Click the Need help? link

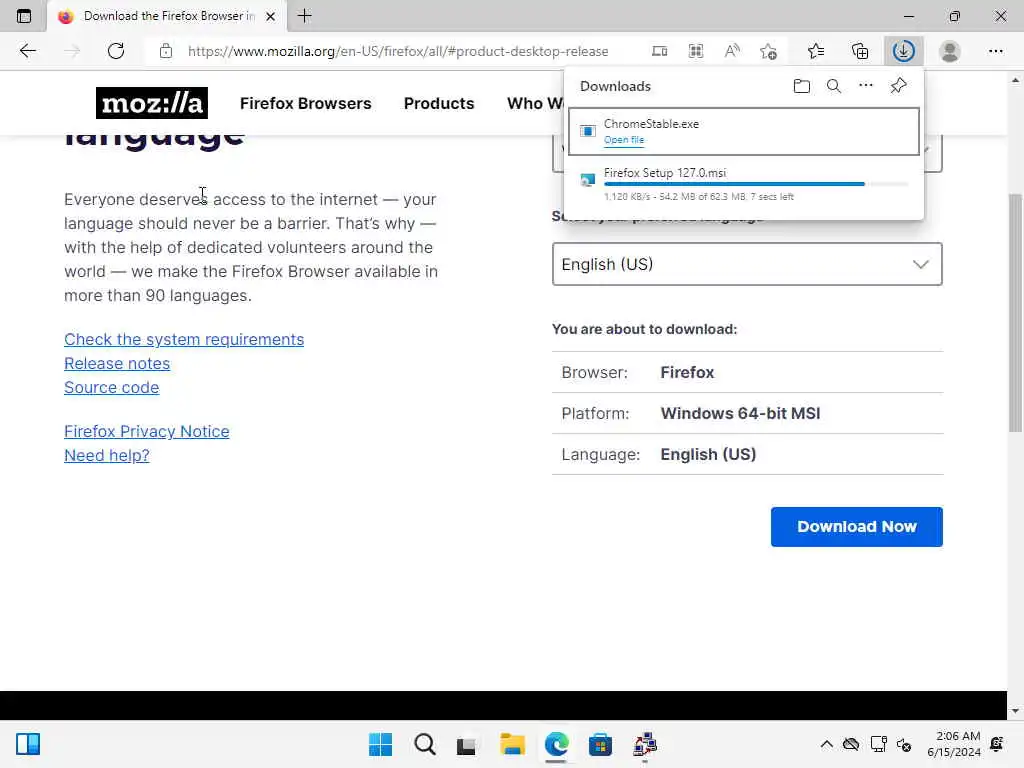[106, 456]
